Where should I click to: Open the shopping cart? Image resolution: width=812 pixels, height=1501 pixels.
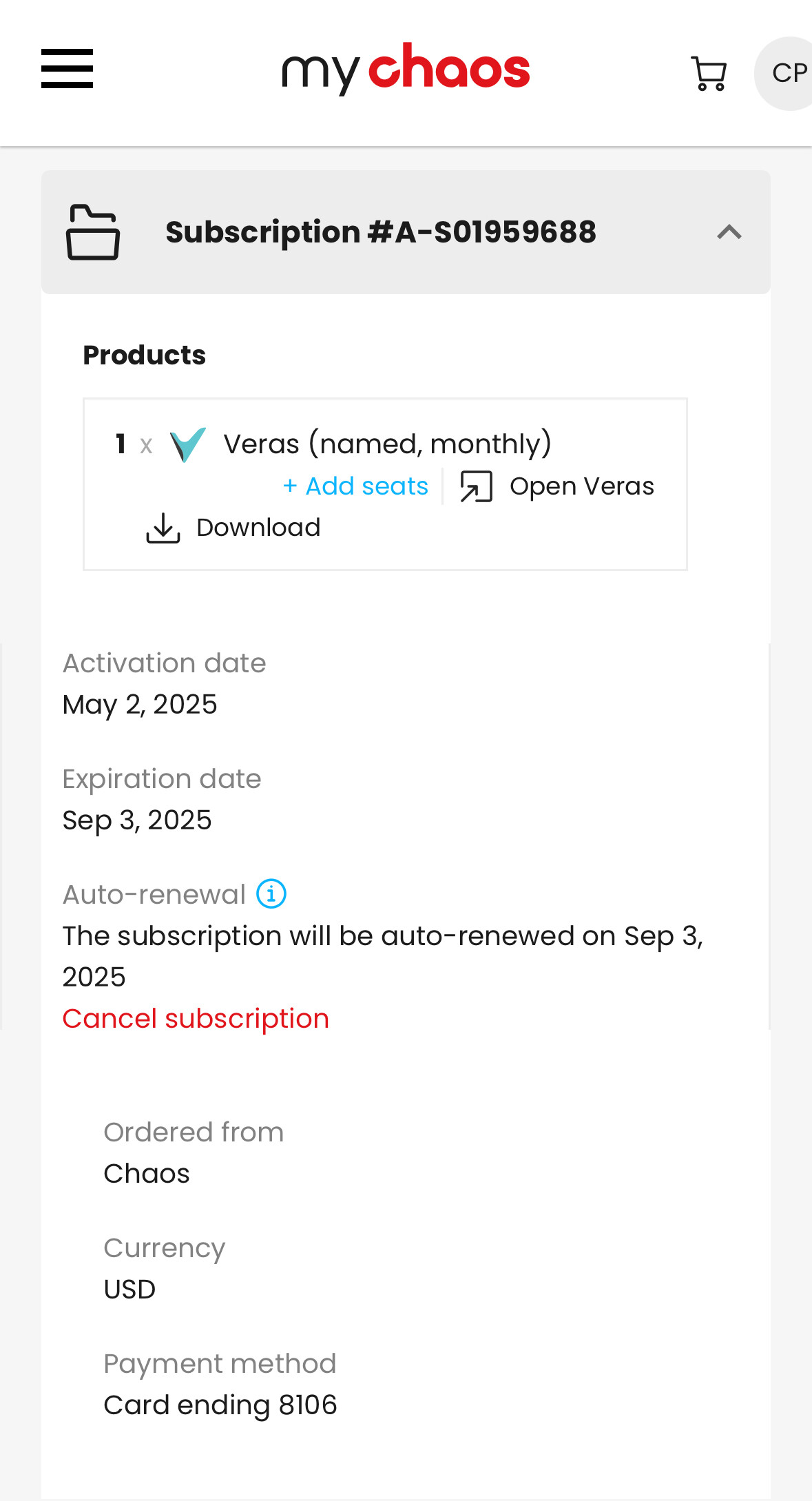tap(708, 73)
